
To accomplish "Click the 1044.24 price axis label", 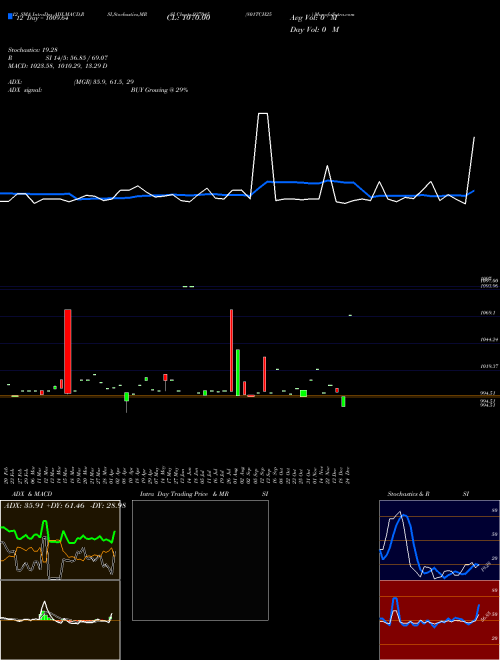I will click(489, 339).
